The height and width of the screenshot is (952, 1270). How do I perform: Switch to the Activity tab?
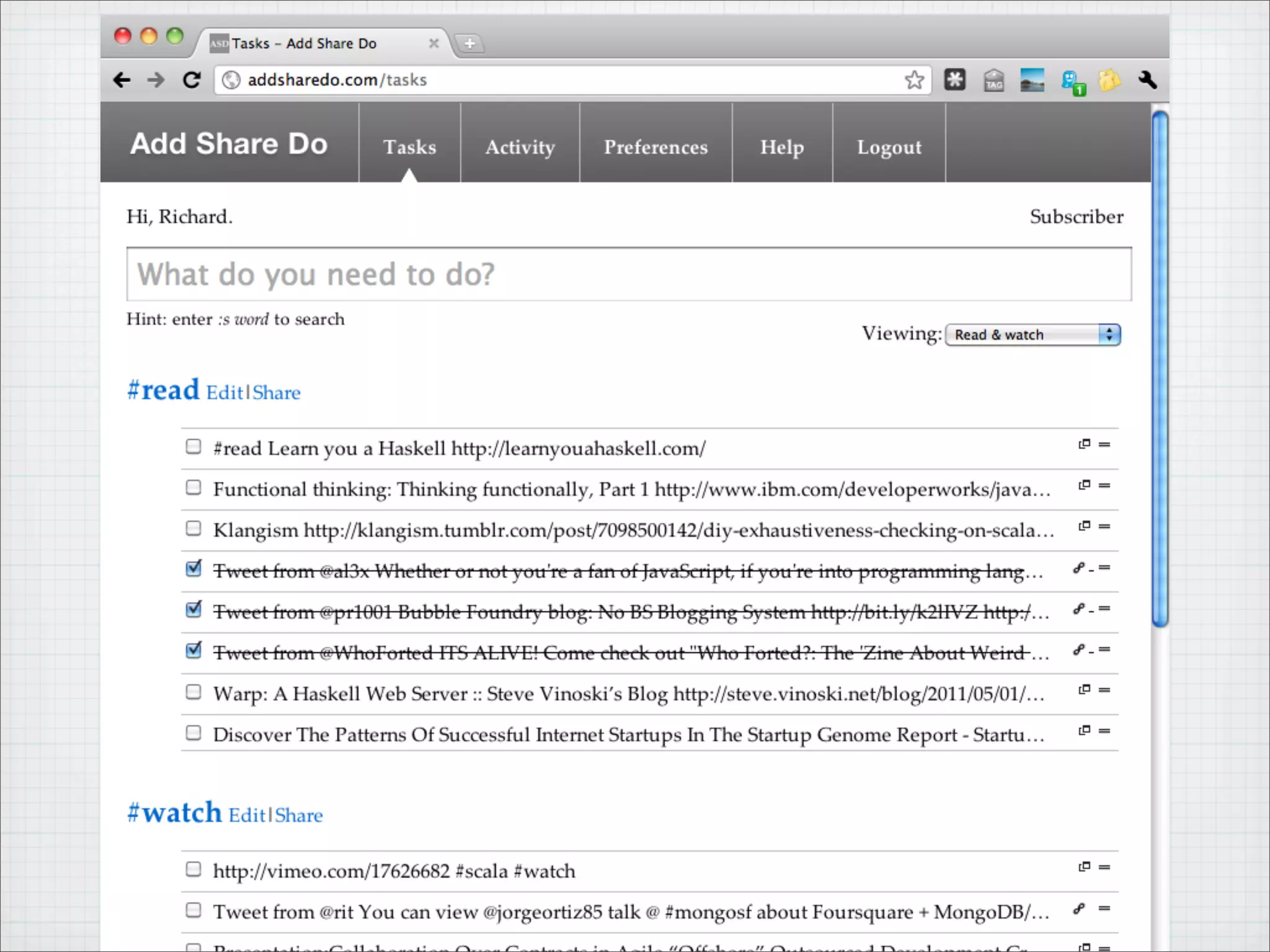(520, 147)
